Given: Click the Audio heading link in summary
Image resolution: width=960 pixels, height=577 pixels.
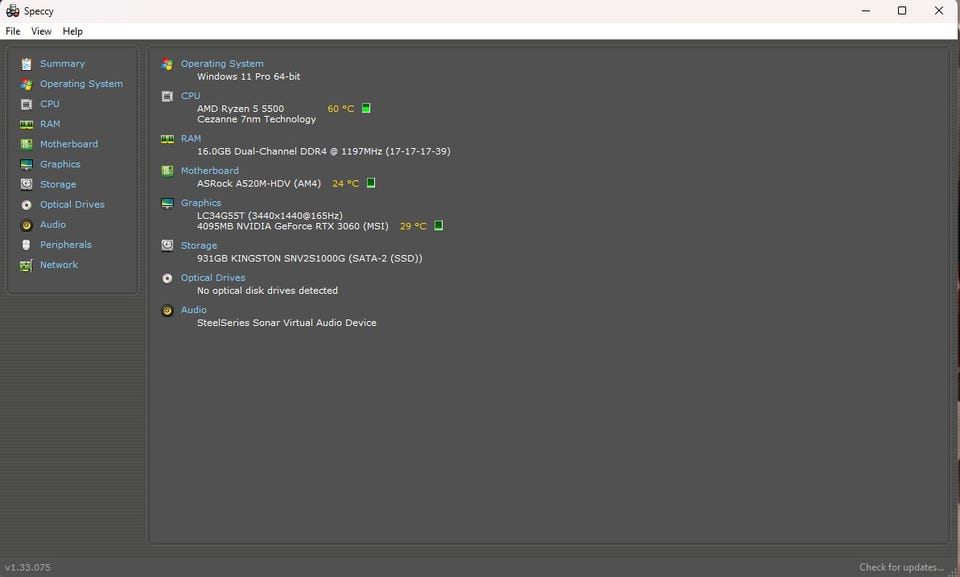Looking at the screenshot, I should tap(193, 311).
